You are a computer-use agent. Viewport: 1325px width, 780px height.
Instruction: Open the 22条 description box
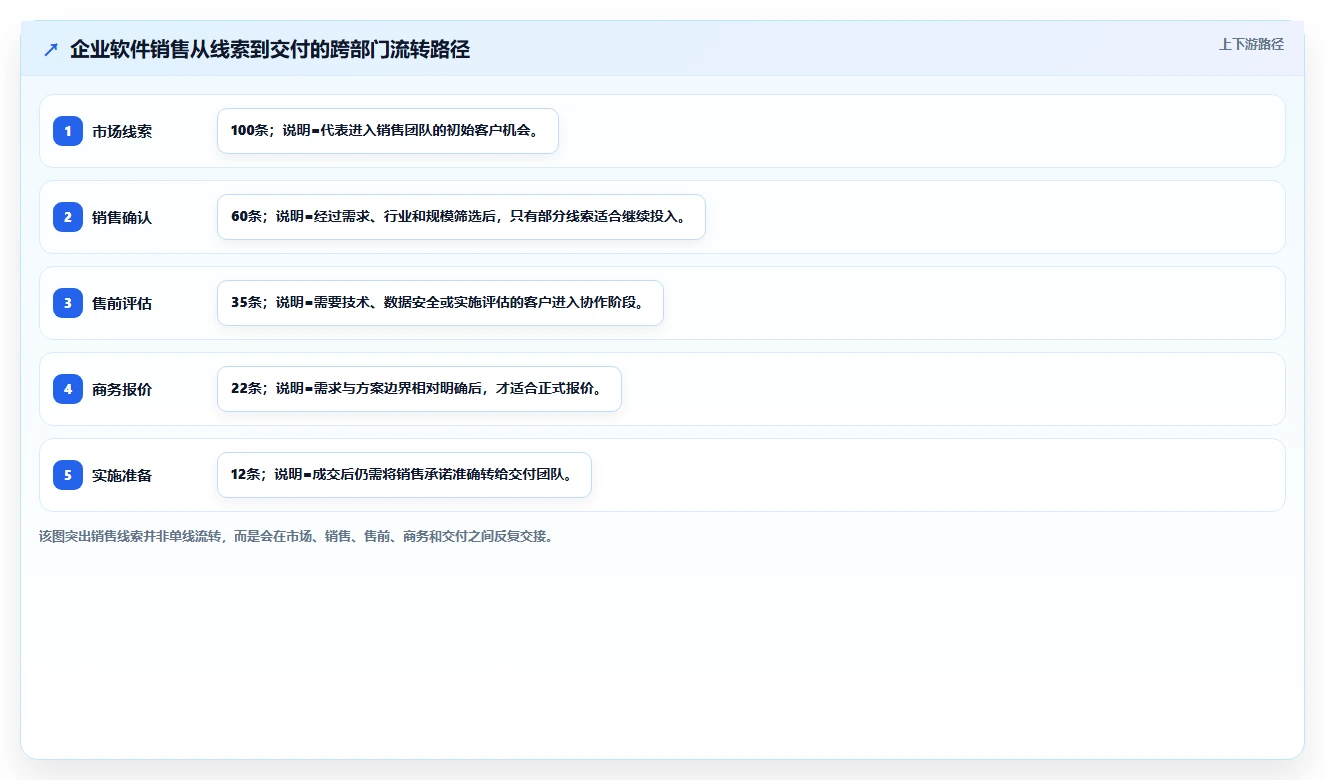pos(419,389)
